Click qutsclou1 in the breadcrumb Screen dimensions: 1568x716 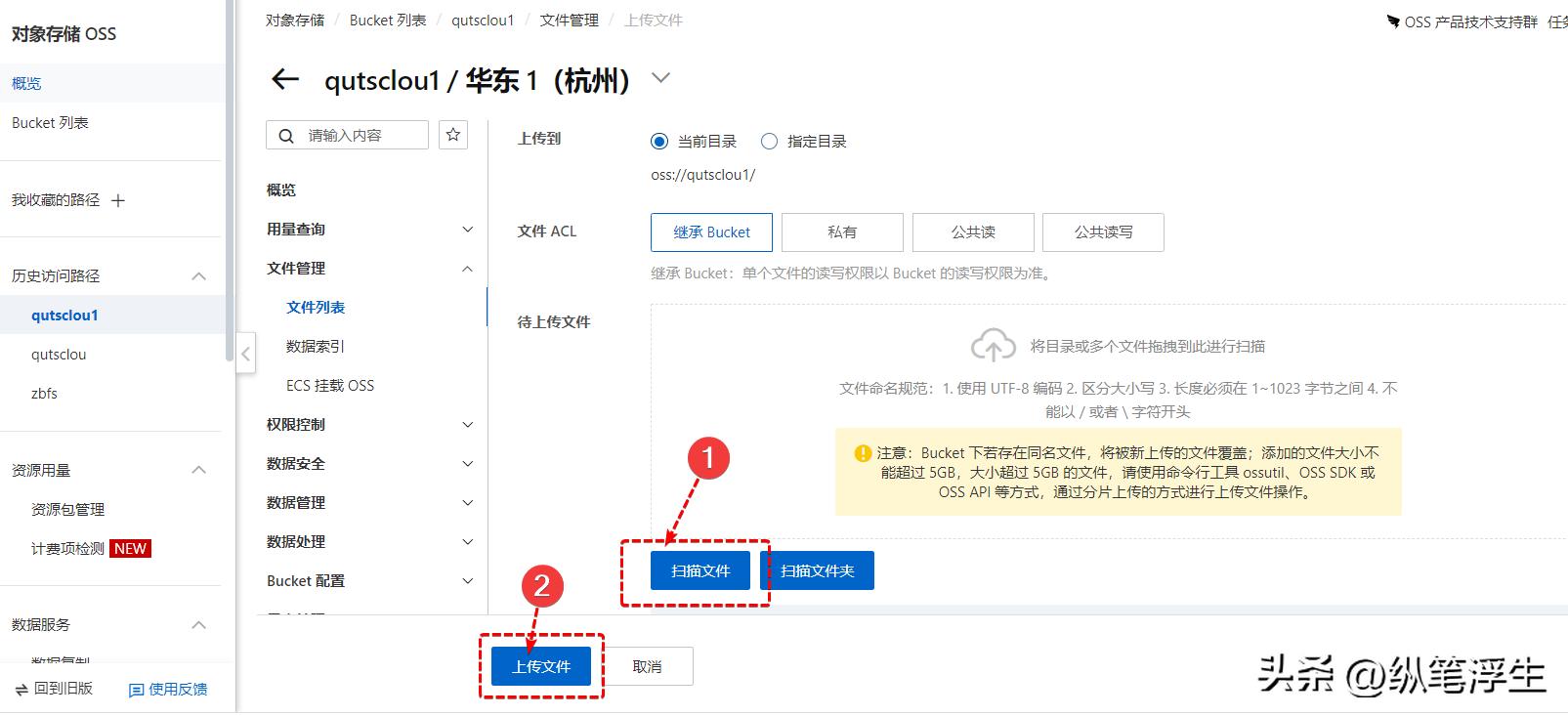tap(483, 21)
